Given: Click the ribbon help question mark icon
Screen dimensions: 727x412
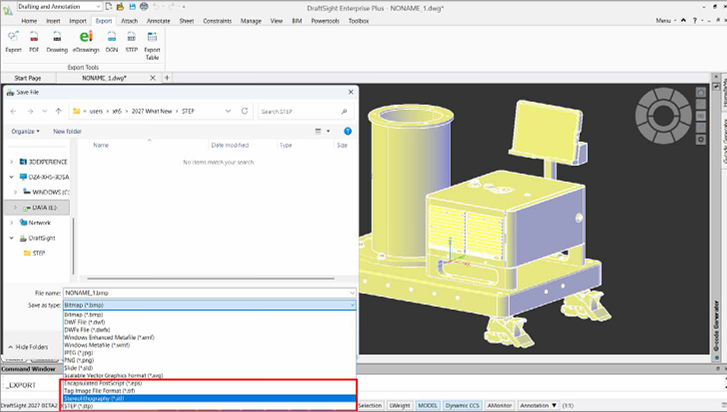Looking at the screenshot, I should click(695, 20).
